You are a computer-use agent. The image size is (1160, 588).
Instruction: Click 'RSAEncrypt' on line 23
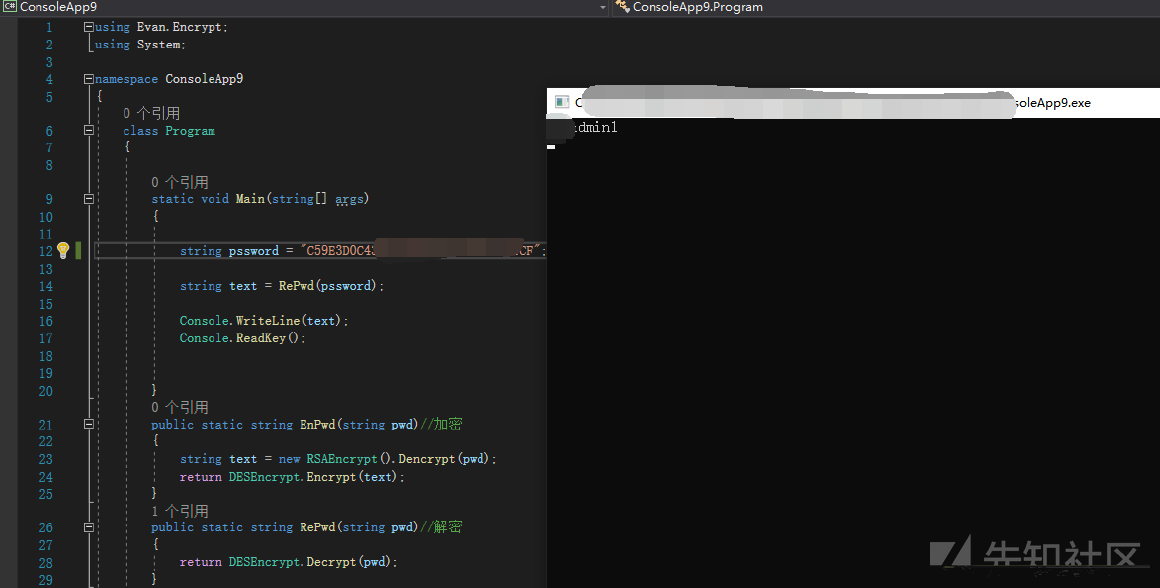tap(342, 459)
